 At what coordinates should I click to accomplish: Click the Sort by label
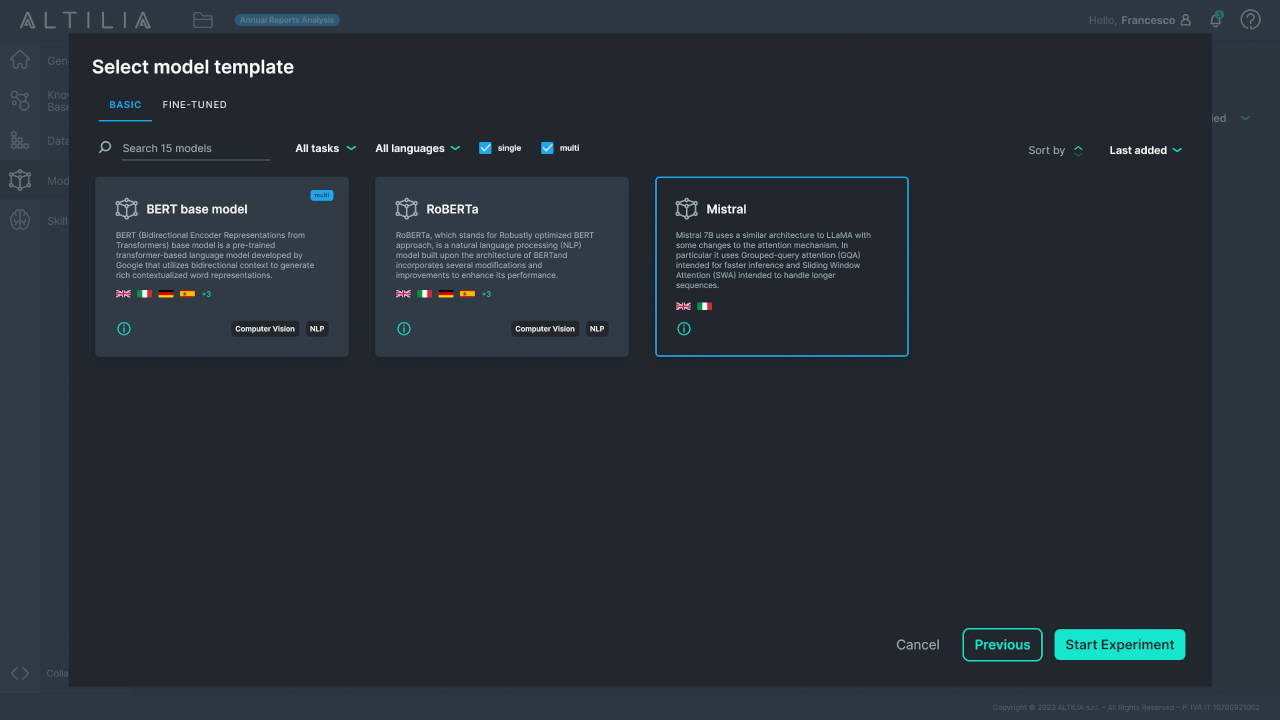point(1046,150)
